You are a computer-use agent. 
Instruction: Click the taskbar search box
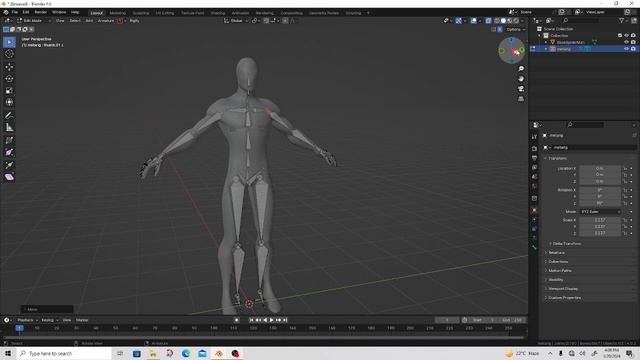(64, 353)
